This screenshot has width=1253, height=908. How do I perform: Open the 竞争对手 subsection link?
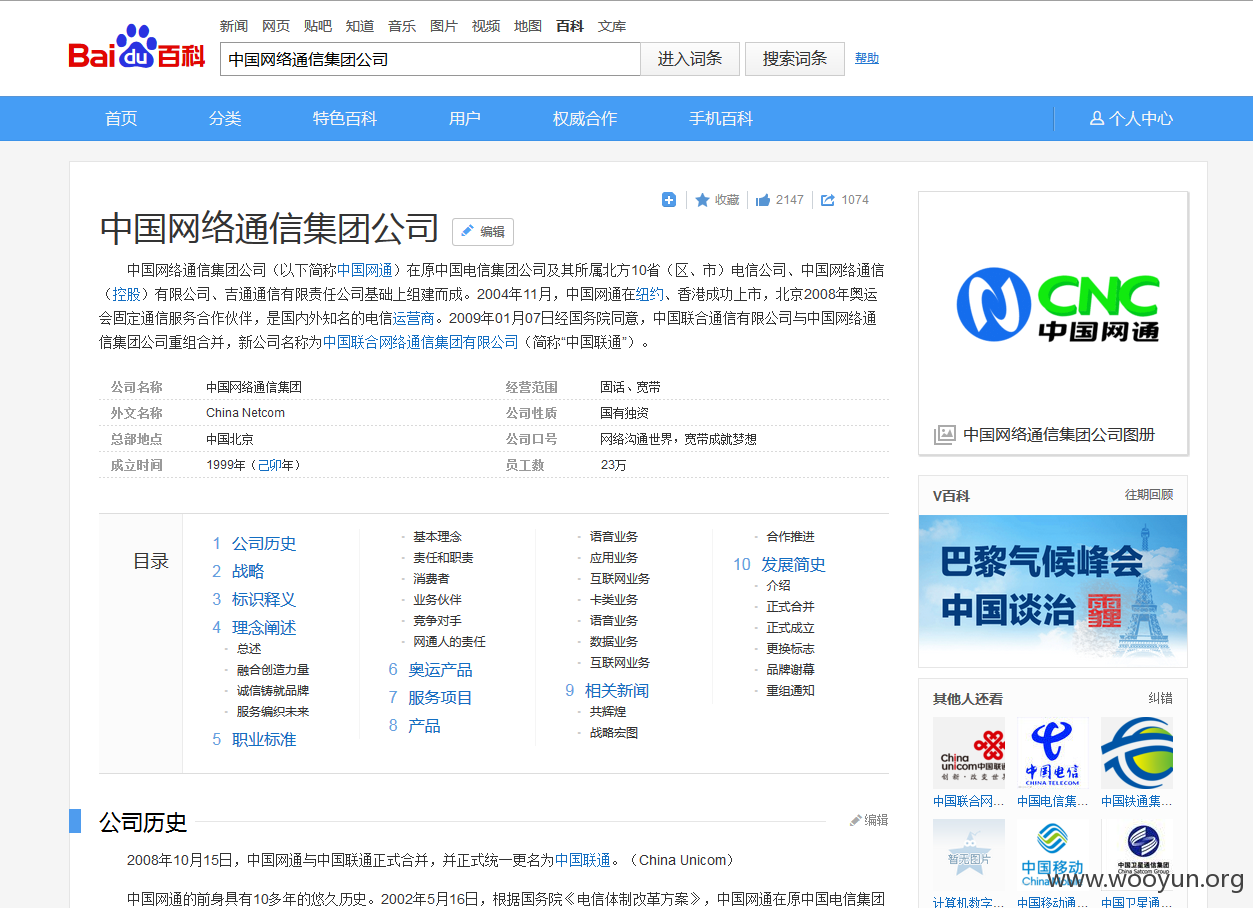437,620
